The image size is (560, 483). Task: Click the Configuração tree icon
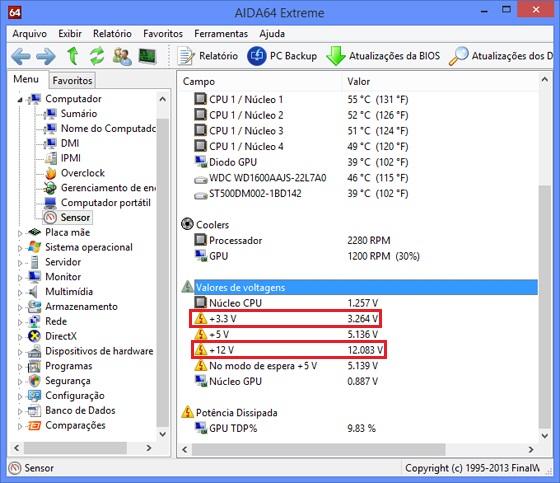pyautogui.click(x=34, y=396)
